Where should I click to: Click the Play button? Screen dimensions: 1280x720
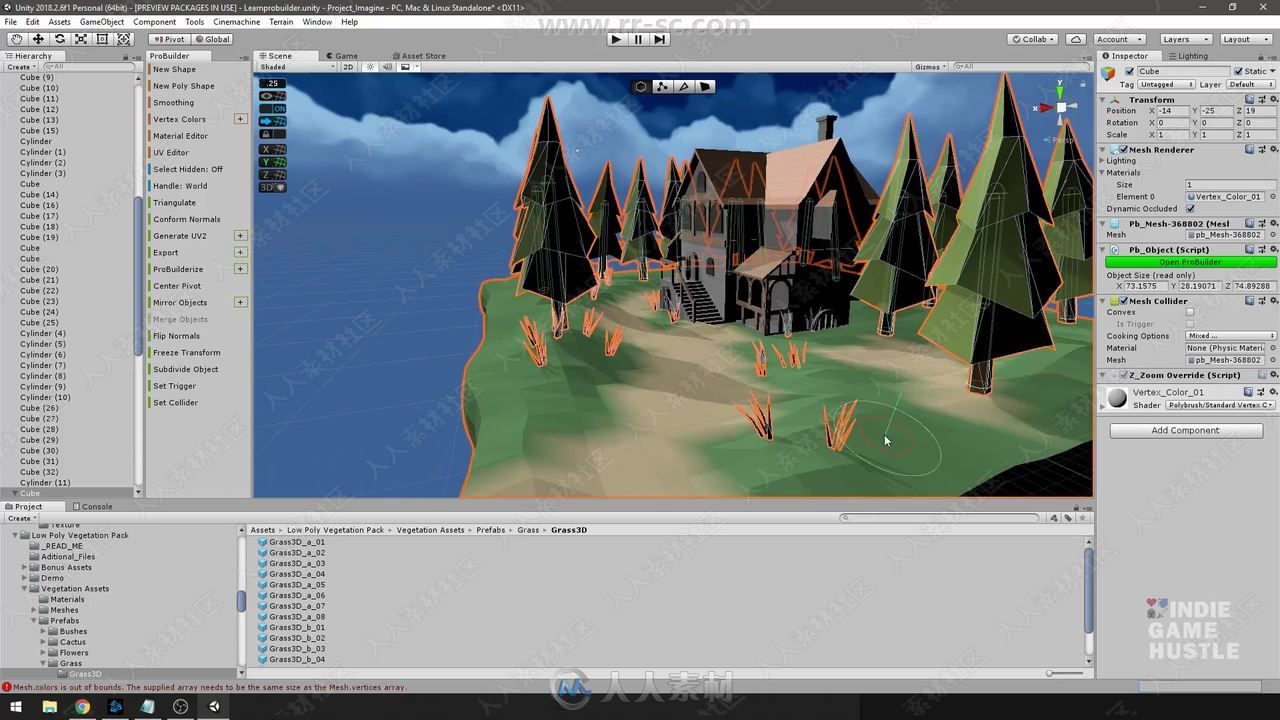pos(616,39)
